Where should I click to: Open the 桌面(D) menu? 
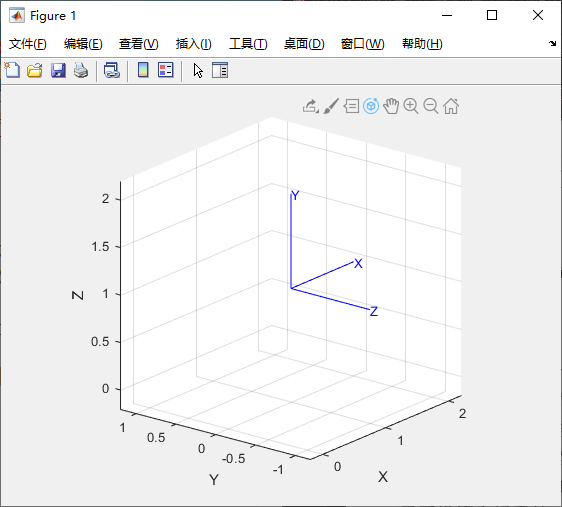click(x=304, y=44)
